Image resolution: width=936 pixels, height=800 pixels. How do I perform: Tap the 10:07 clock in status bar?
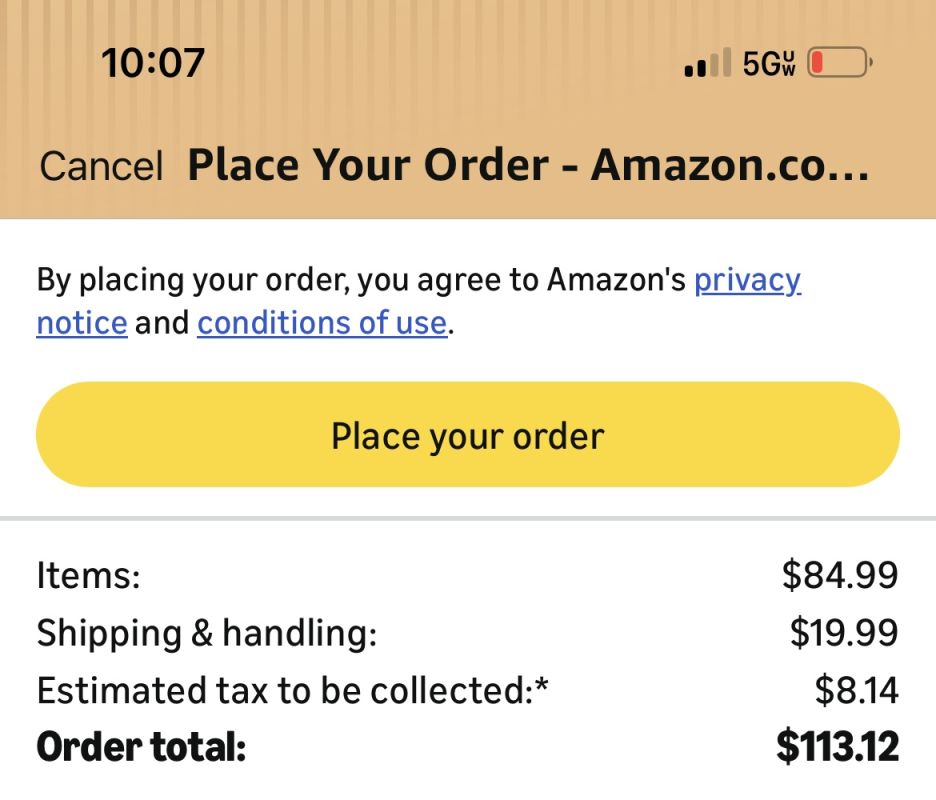(153, 64)
